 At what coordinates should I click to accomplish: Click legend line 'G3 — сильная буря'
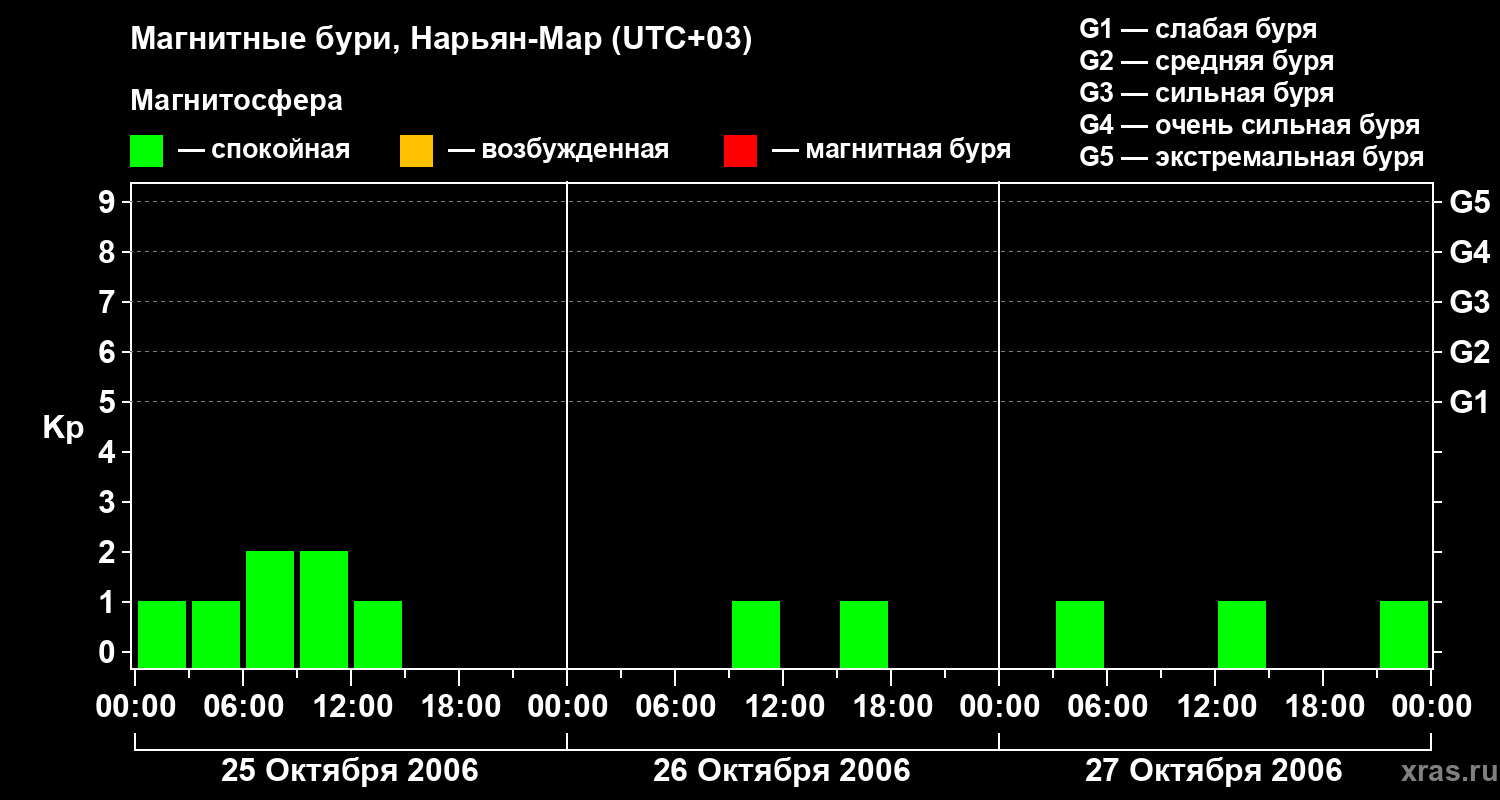point(1206,93)
